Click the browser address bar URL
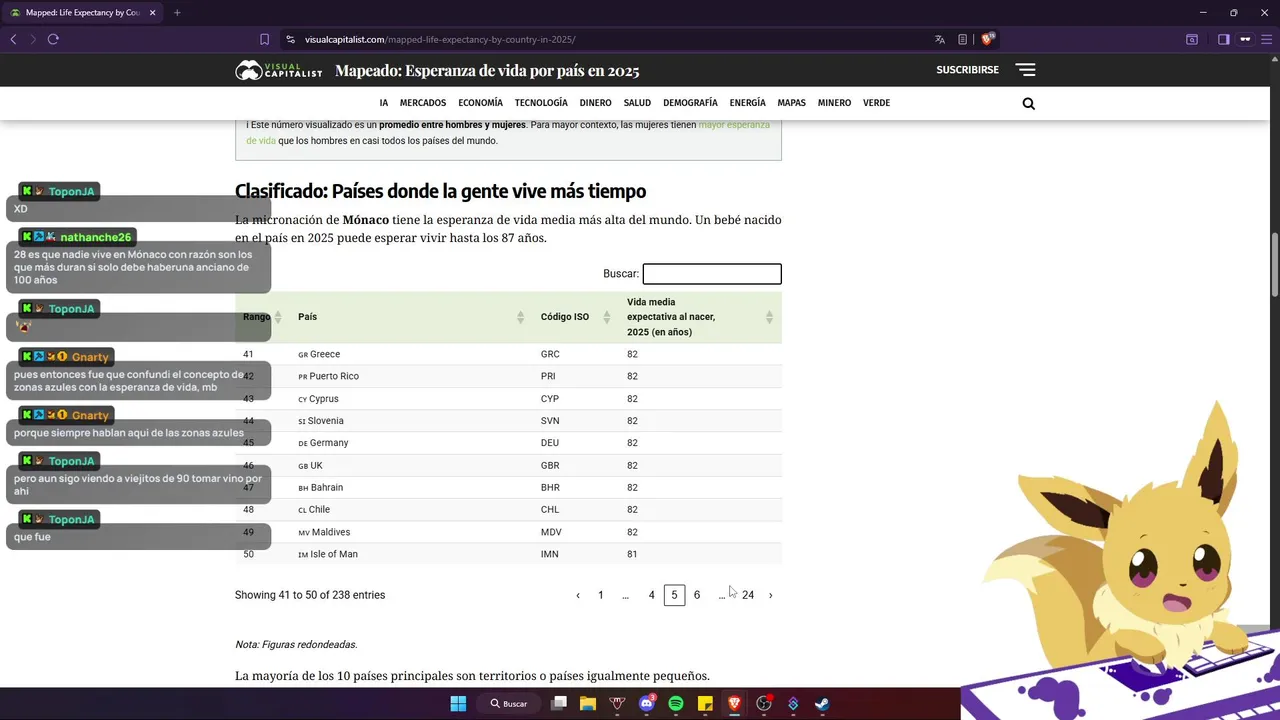This screenshot has width=1280, height=720. [440, 39]
